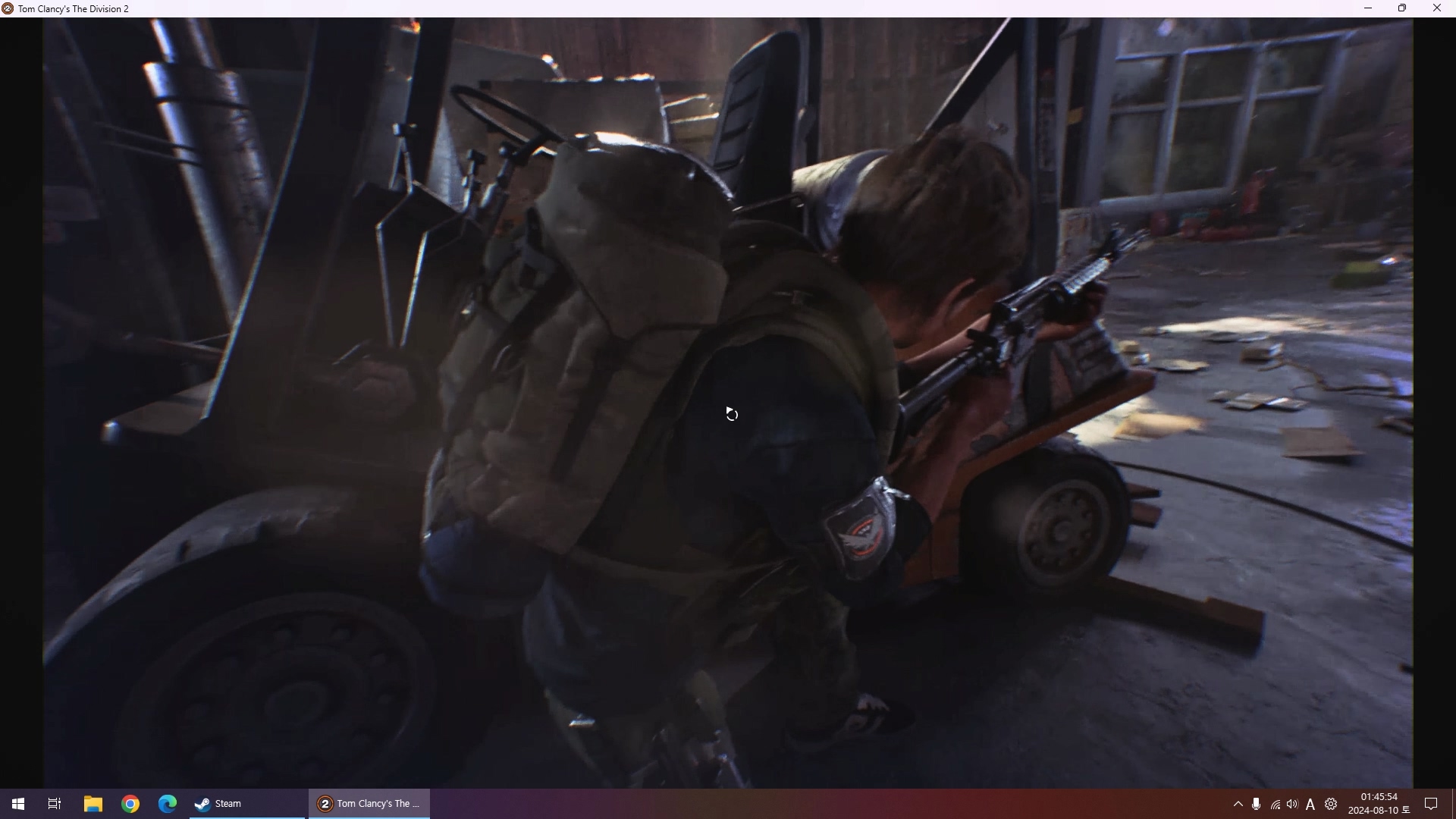Screen dimensions: 1456x819
Task: Launch File Explorer from the taskbar
Action: click(x=93, y=804)
